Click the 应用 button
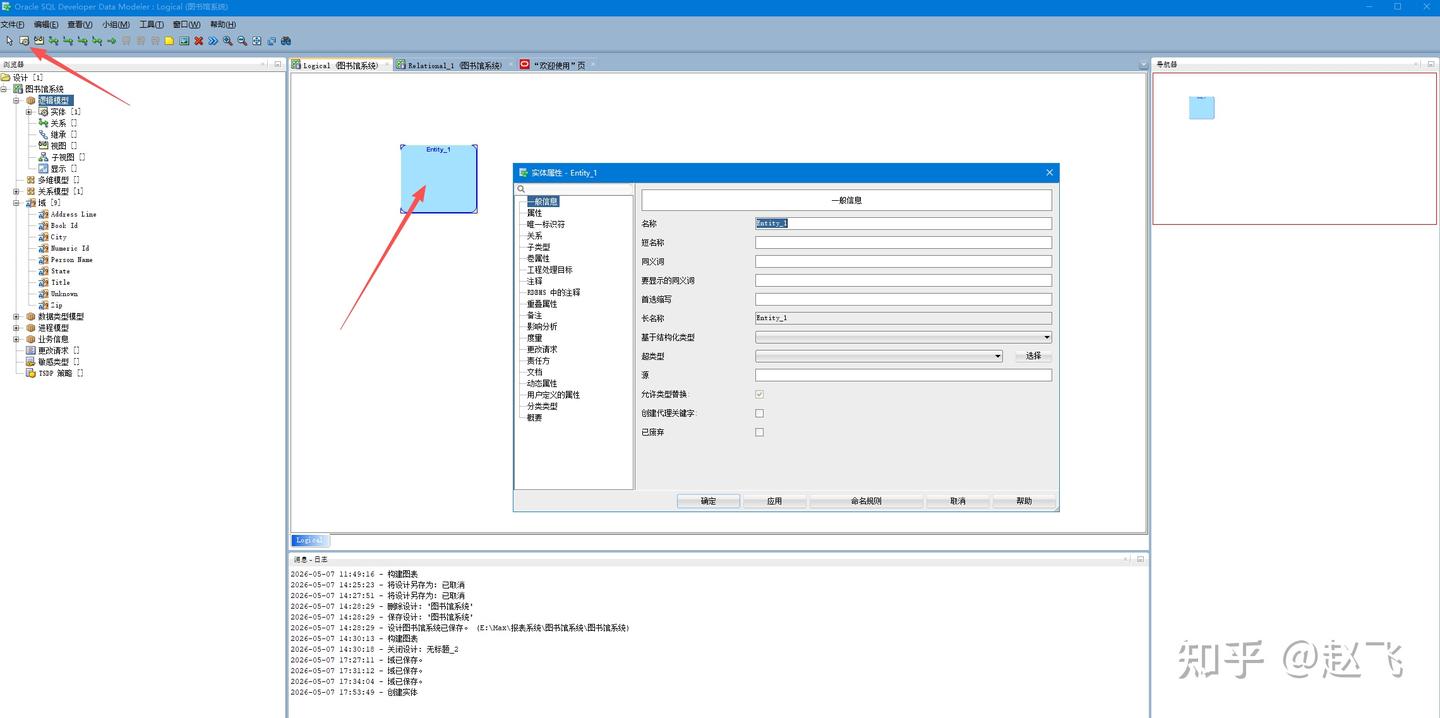Screen dimensions: 1440x718 coord(774,501)
